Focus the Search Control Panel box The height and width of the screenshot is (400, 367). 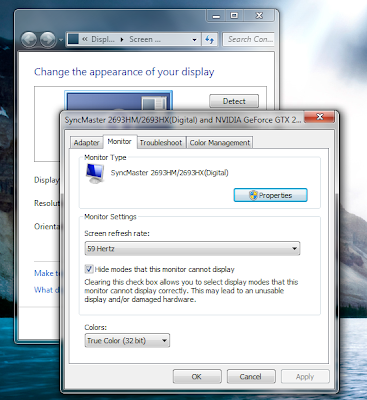pos(248,39)
